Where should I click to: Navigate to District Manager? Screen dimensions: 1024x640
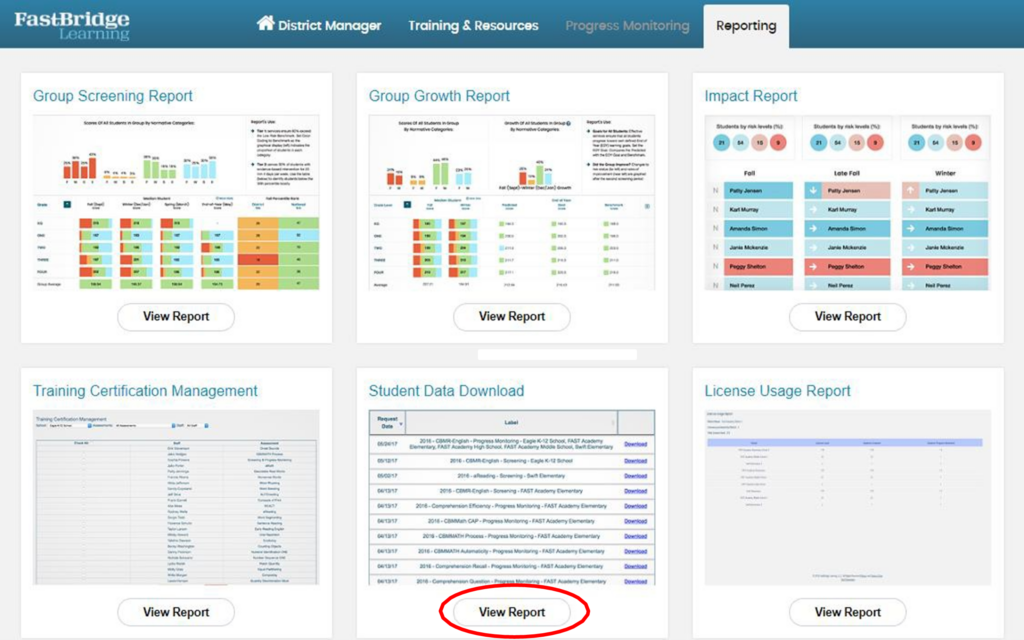click(326, 24)
